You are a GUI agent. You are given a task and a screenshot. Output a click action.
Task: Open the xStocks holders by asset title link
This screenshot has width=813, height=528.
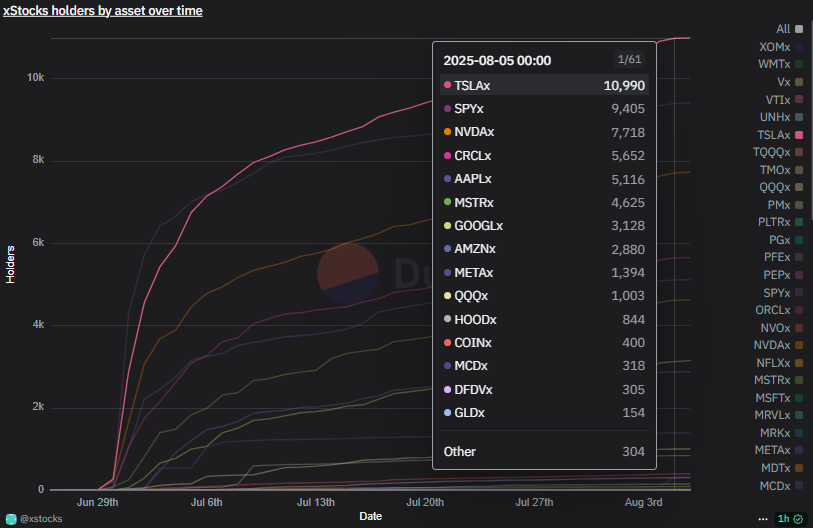coord(103,11)
